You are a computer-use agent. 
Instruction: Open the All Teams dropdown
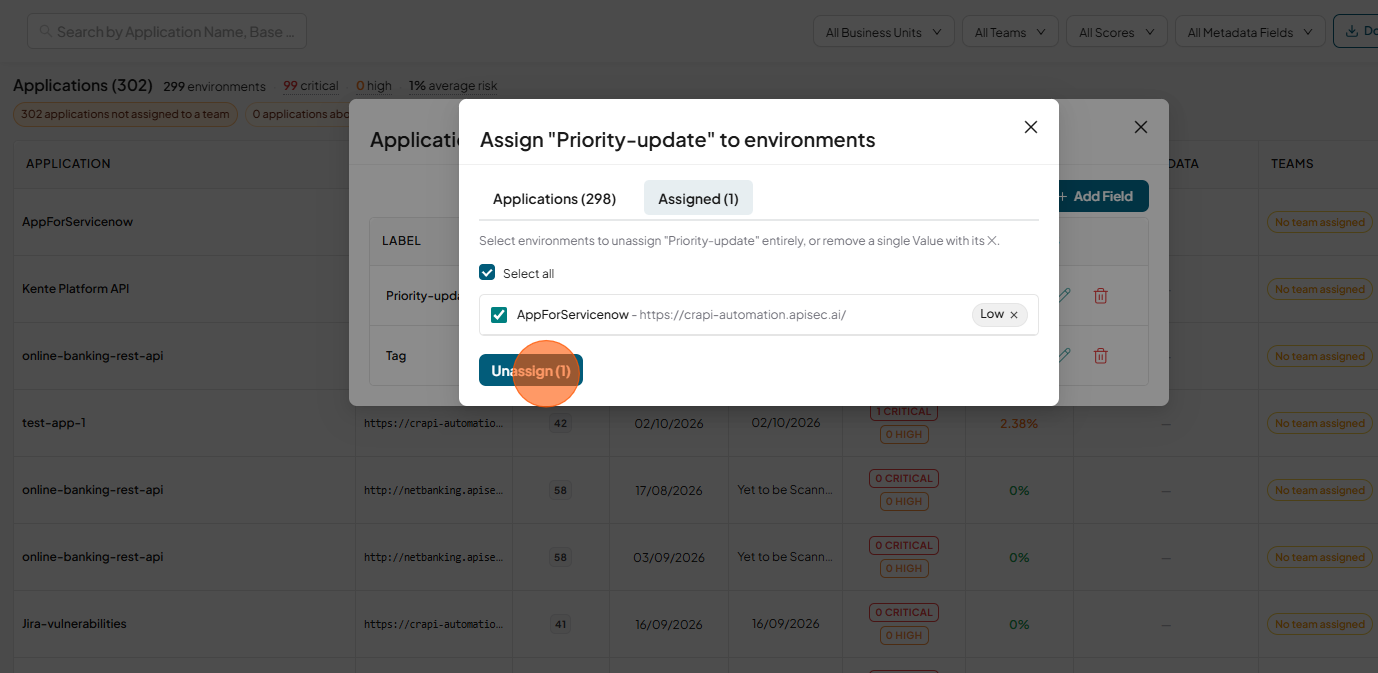1010,32
